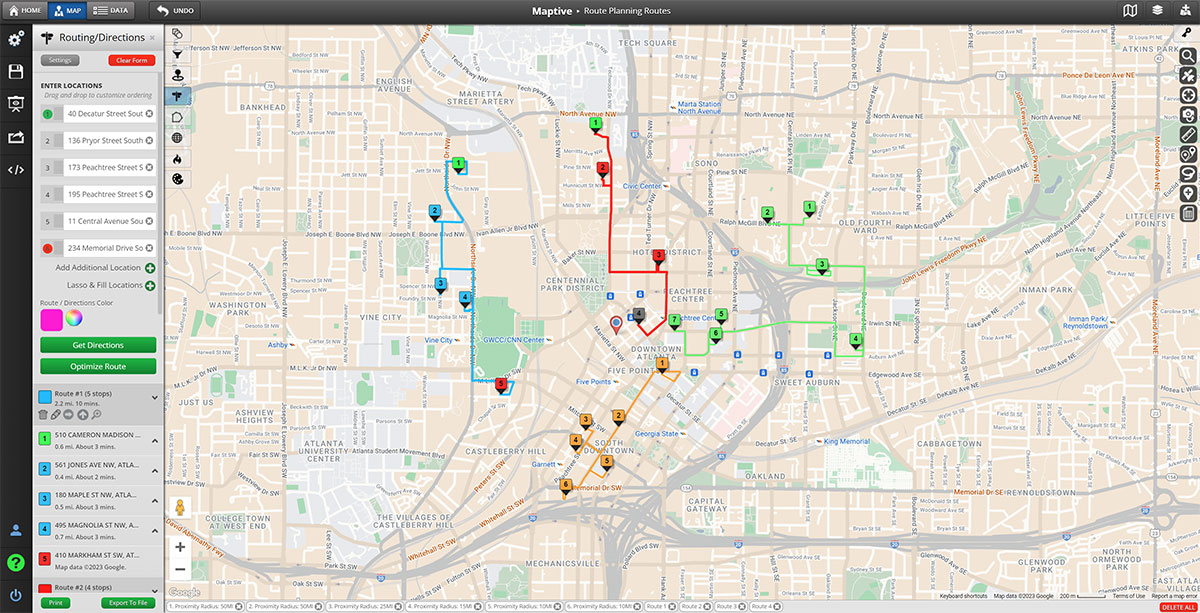Select the filter funnel tool
The image size is (1200, 613).
(x=177, y=53)
